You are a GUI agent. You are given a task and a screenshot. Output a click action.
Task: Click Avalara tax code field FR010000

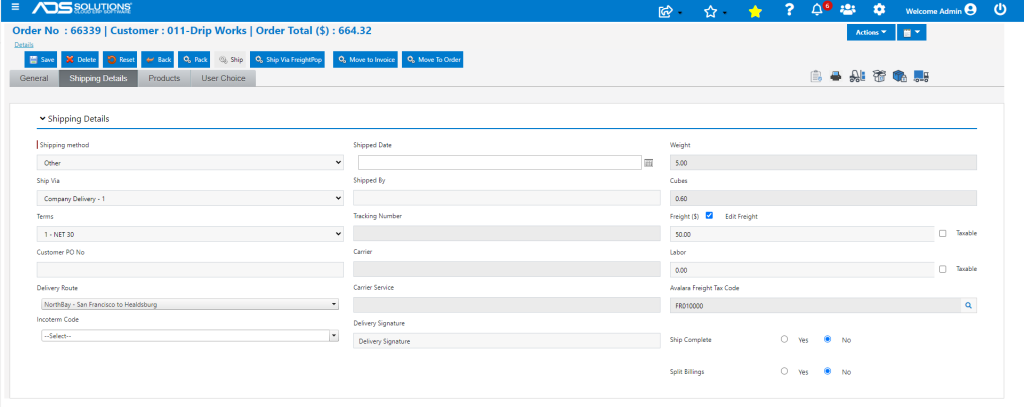click(x=814, y=305)
